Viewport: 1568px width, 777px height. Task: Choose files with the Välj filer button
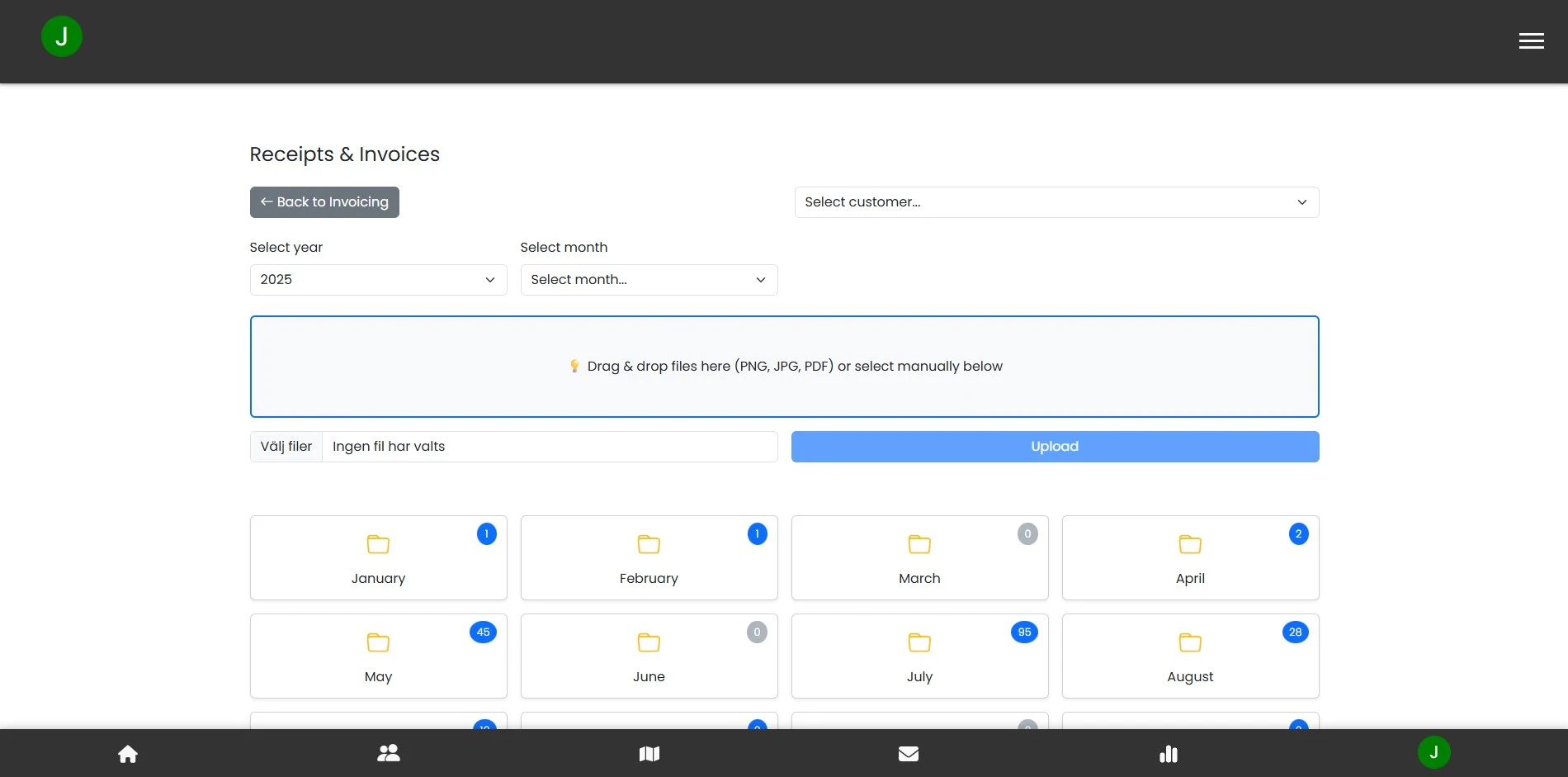pos(286,447)
